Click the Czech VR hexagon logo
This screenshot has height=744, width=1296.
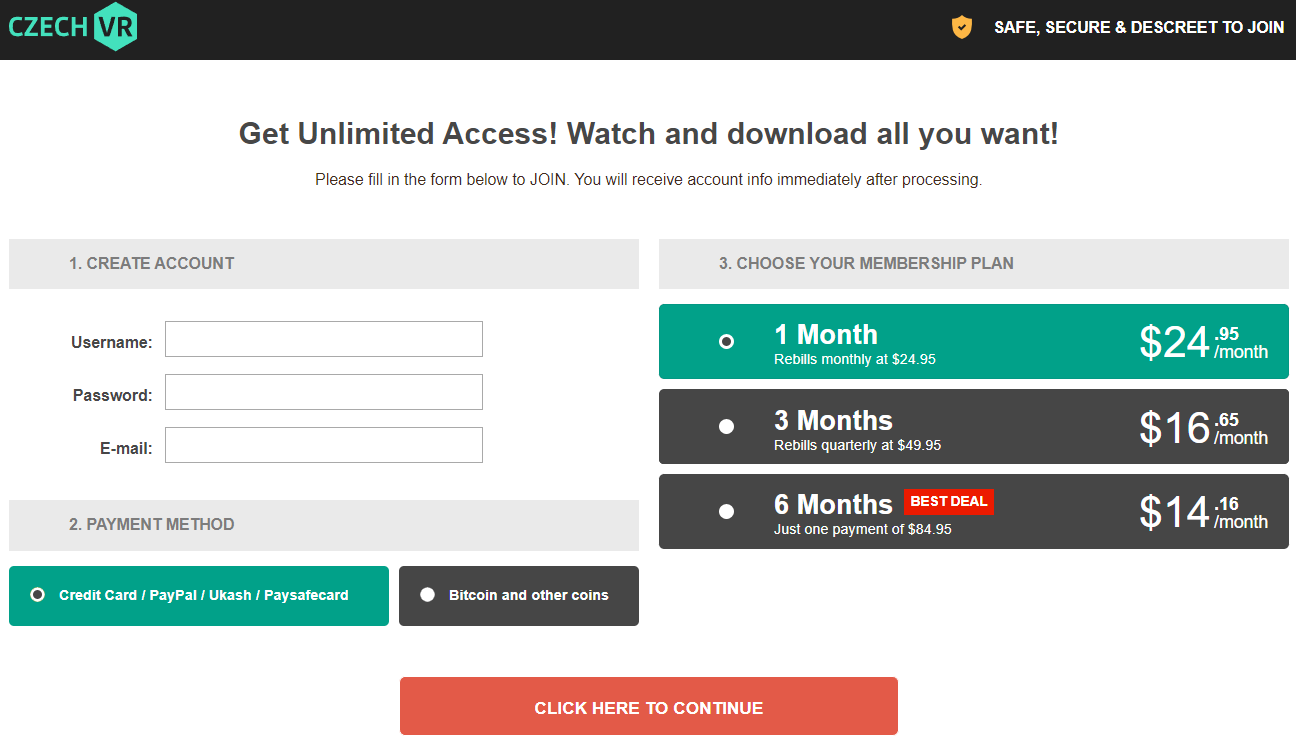[114, 27]
